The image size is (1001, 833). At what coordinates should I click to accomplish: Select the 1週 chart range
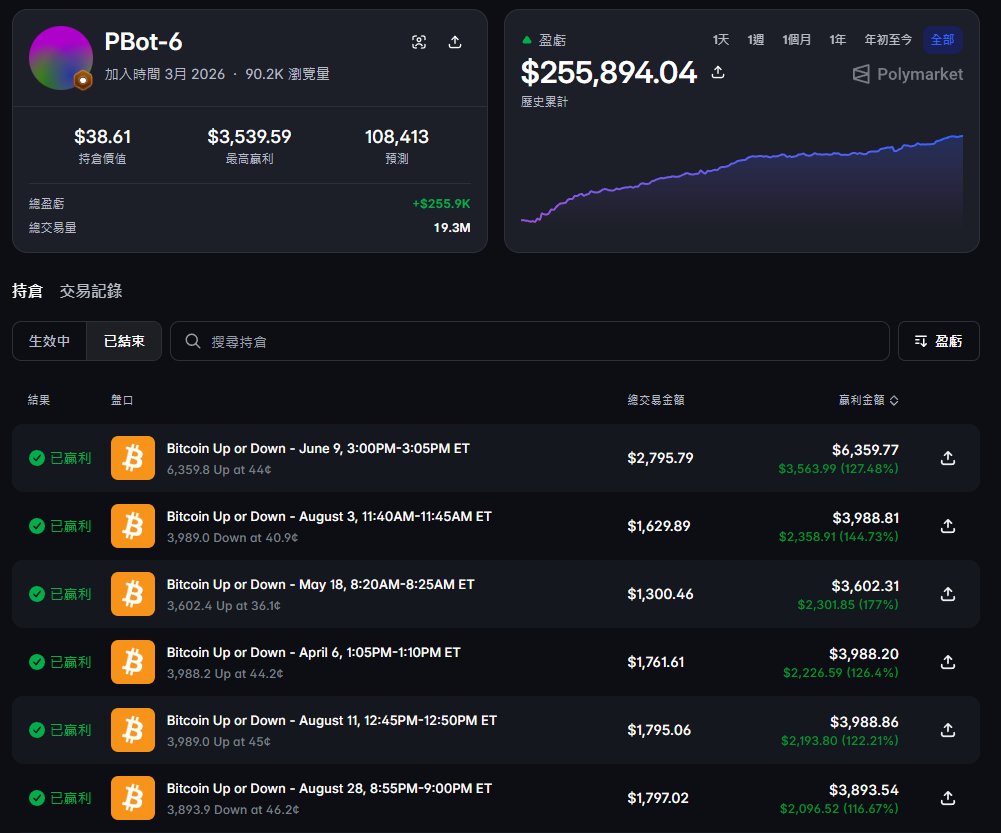756,40
